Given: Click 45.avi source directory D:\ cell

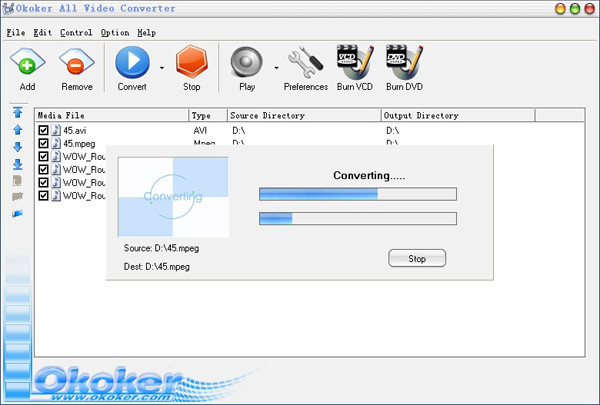Looking at the screenshot, I should (238, 131).
